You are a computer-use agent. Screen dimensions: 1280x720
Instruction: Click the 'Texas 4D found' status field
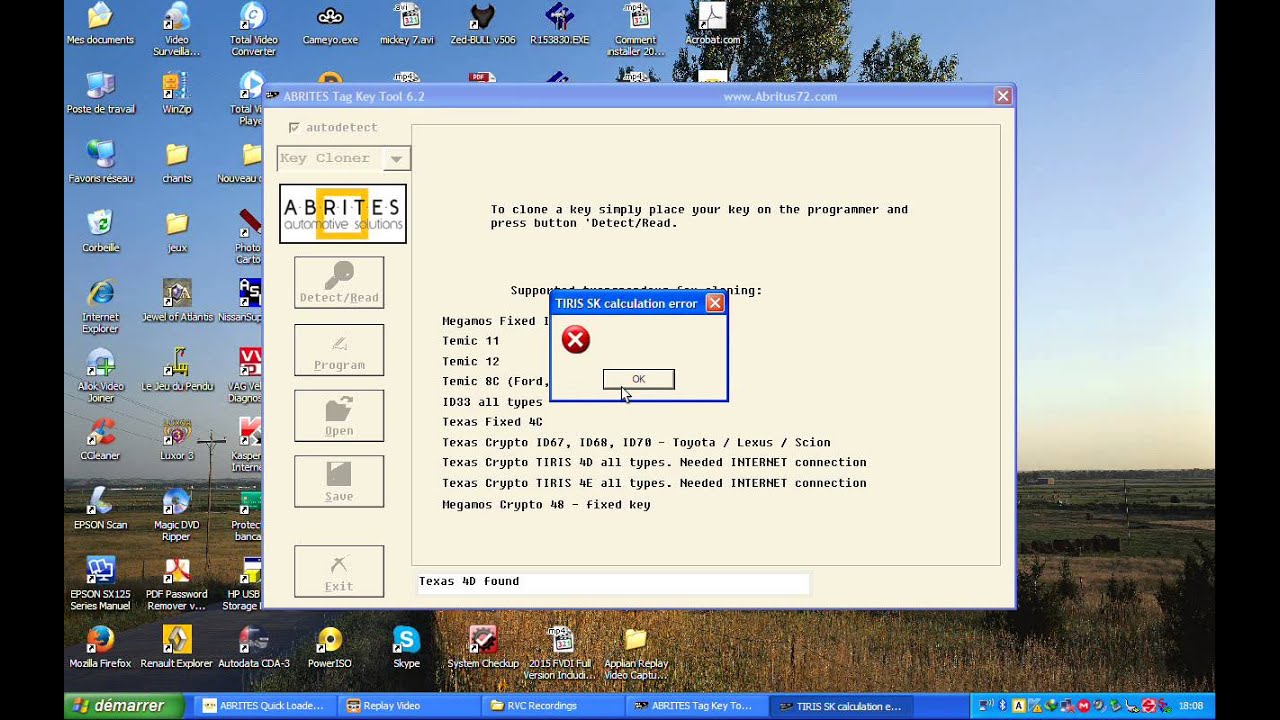click(612, 582)
